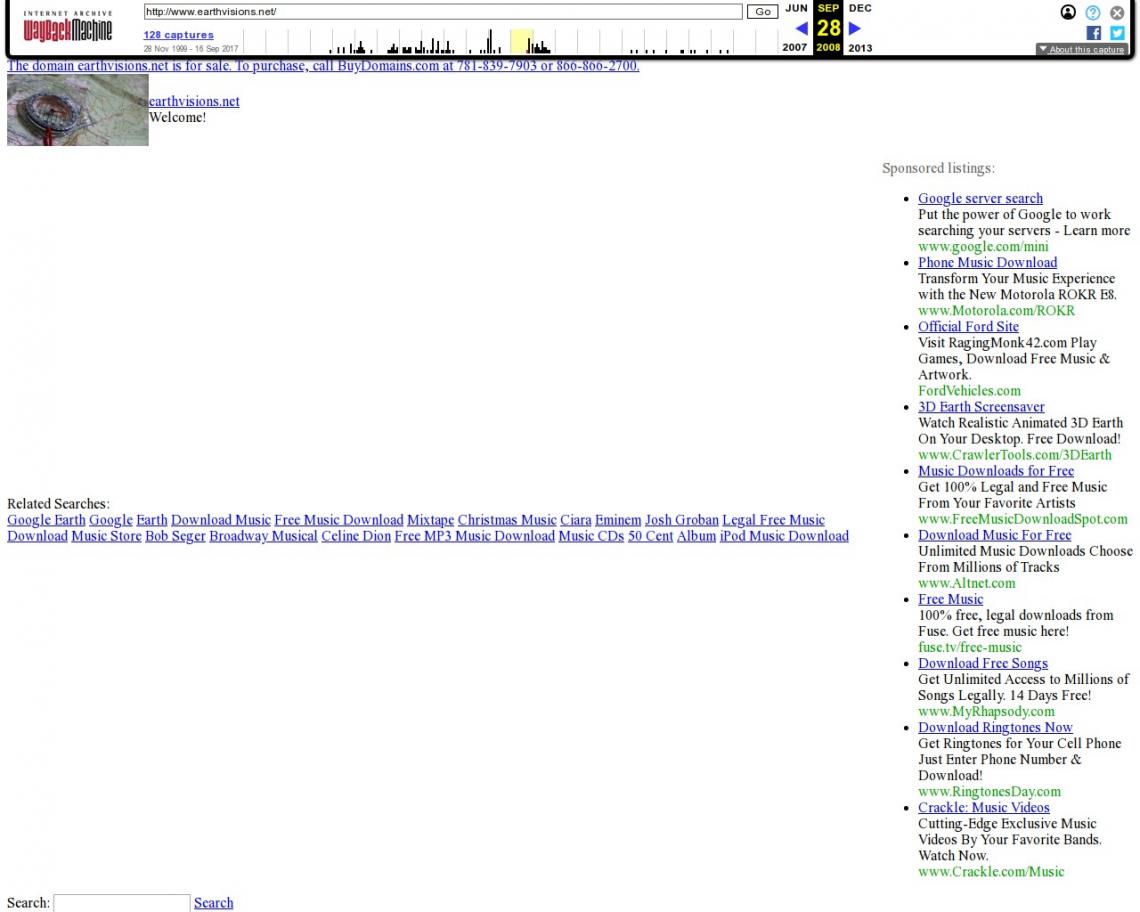The image size is (1140, 912).
Task: Close the Wayback toolbar
Action: click(x=1117, y=12)
